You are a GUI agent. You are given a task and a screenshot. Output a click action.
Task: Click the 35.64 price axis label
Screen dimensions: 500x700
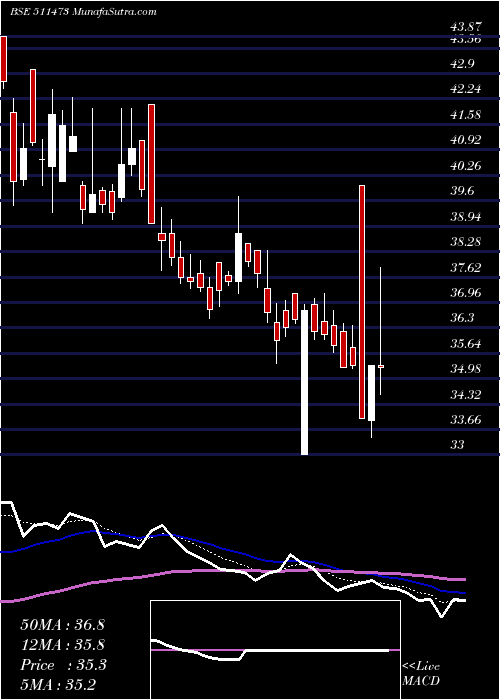tap(467, 344)
